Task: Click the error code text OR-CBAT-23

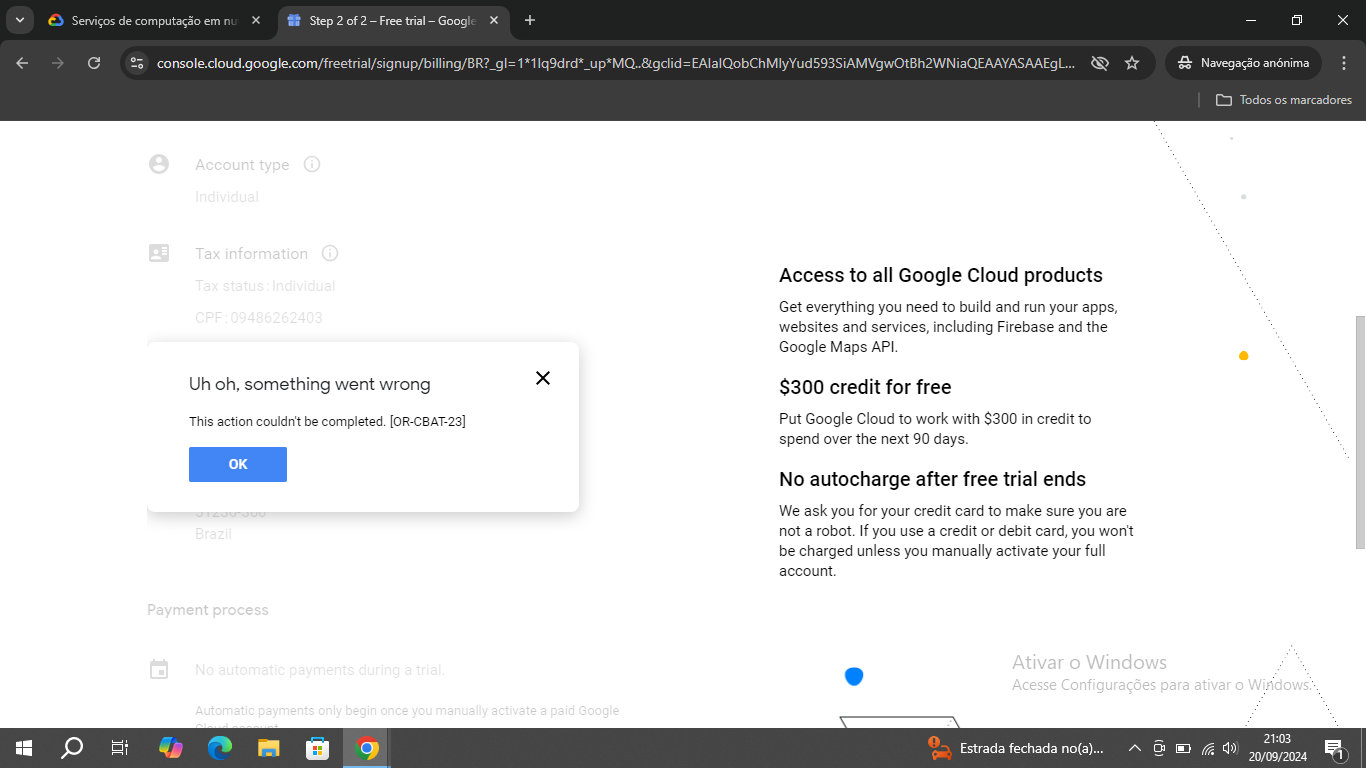Action: tap(428, 422)
